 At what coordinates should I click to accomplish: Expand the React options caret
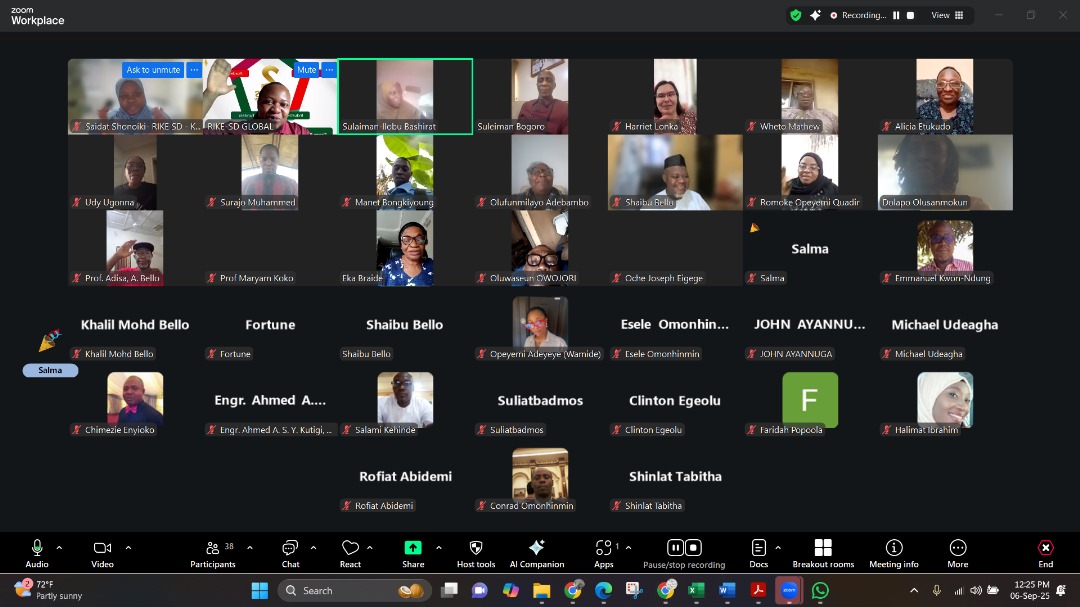click(x=370, y=548)
